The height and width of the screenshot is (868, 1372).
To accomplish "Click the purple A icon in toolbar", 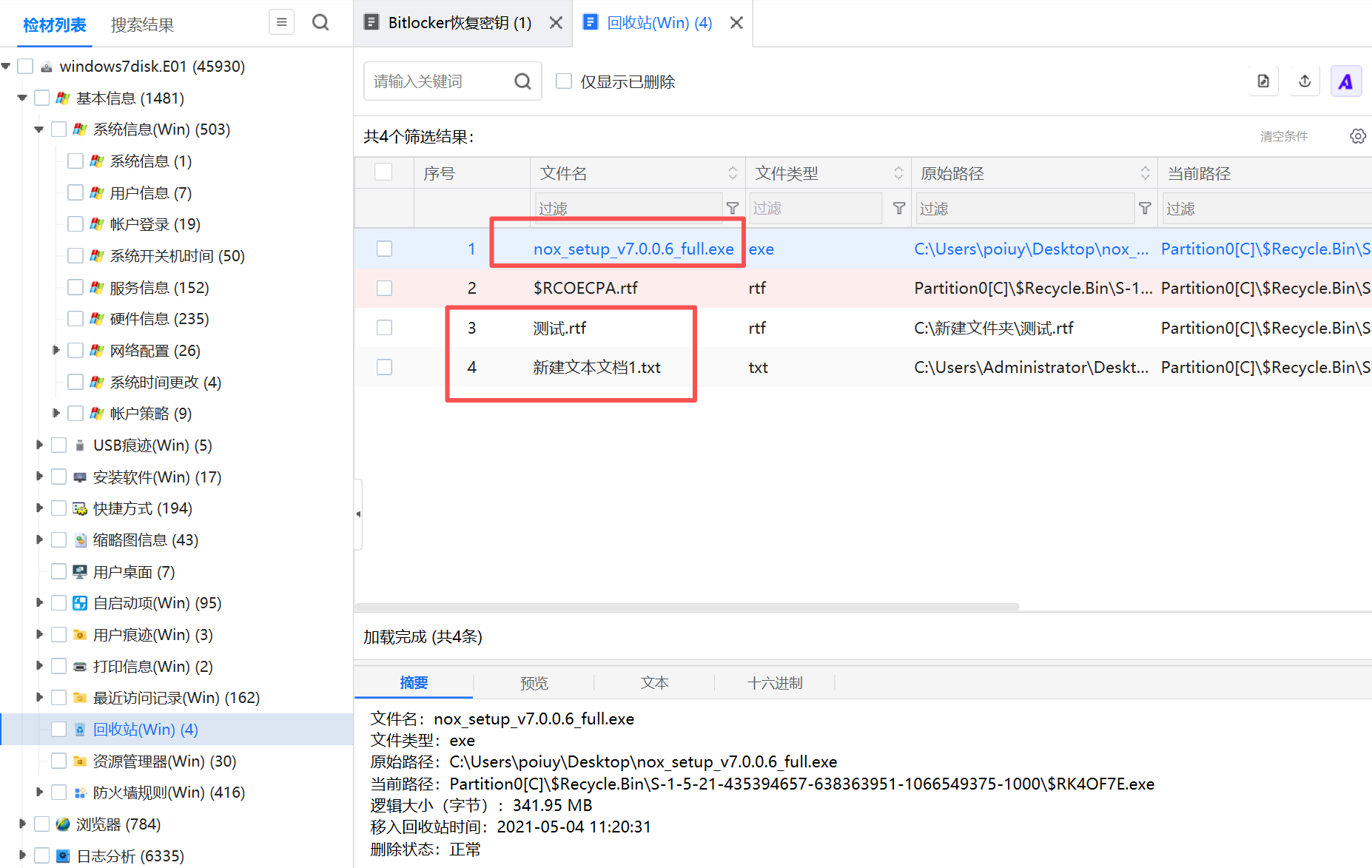I will click(1345, 81).
